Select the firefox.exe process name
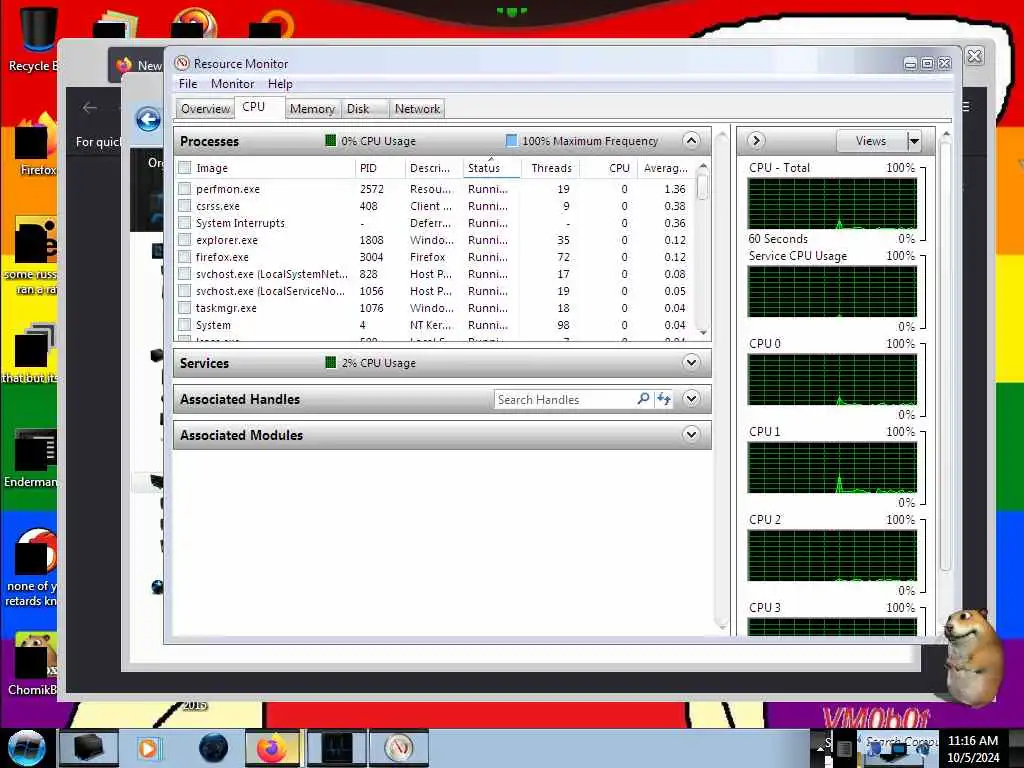 coord(222,257)
